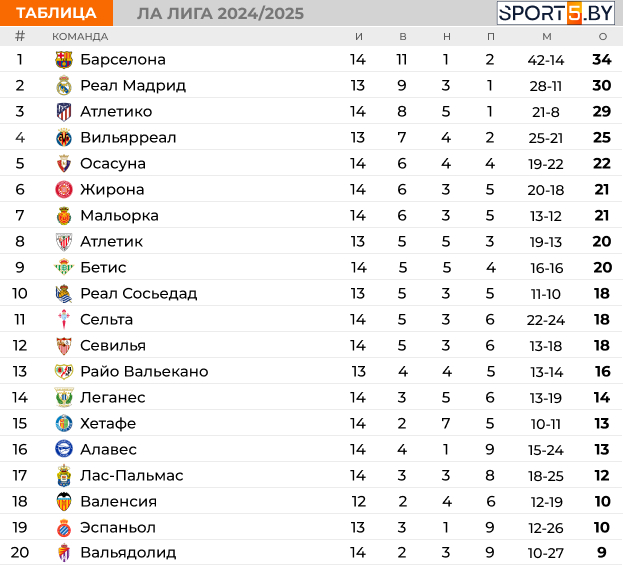Click the Getafe crest icon
The width and height of the screenshot is (623, 565).
point(64,424)
